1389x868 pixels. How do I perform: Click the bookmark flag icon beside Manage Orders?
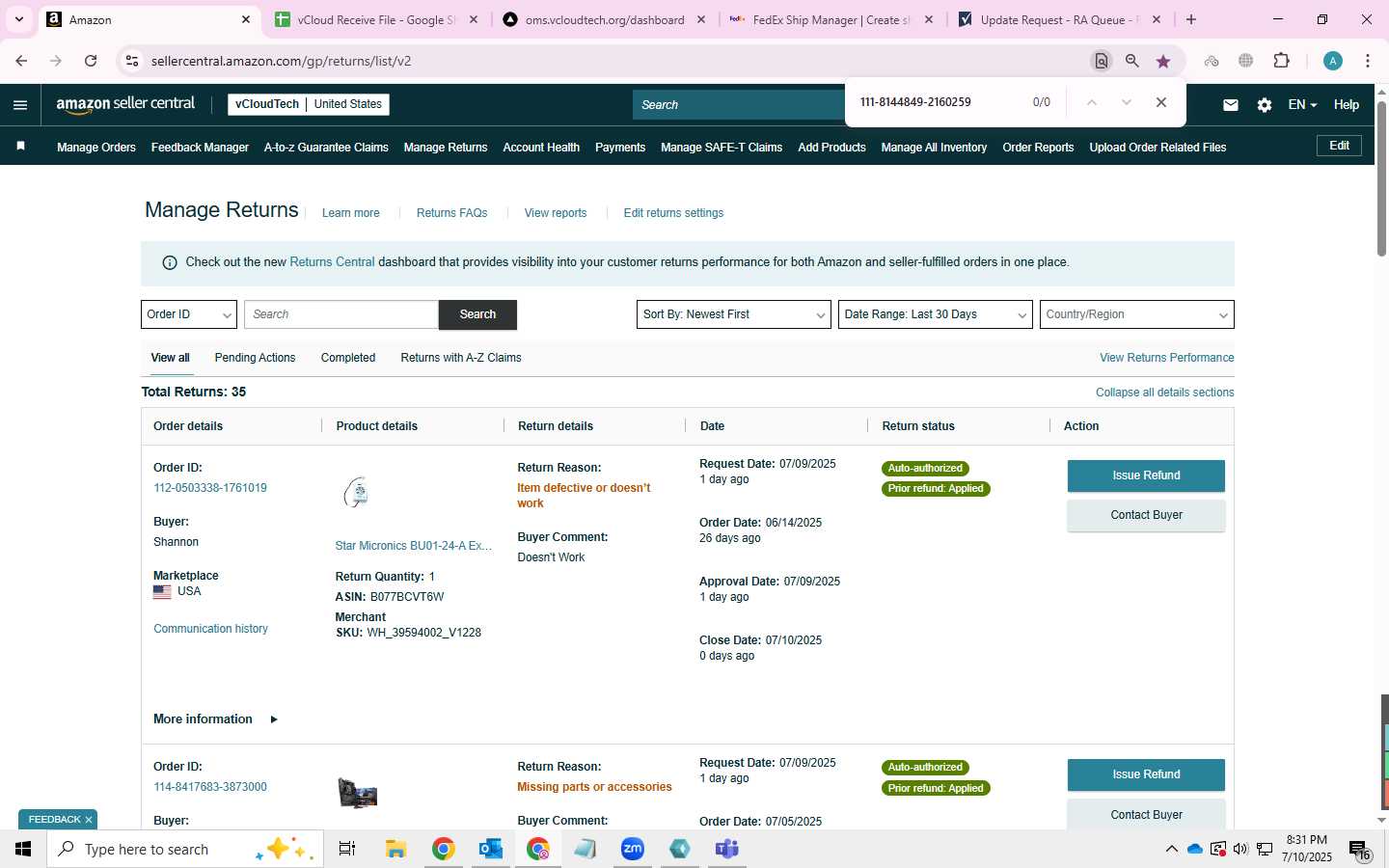[20, 147]
